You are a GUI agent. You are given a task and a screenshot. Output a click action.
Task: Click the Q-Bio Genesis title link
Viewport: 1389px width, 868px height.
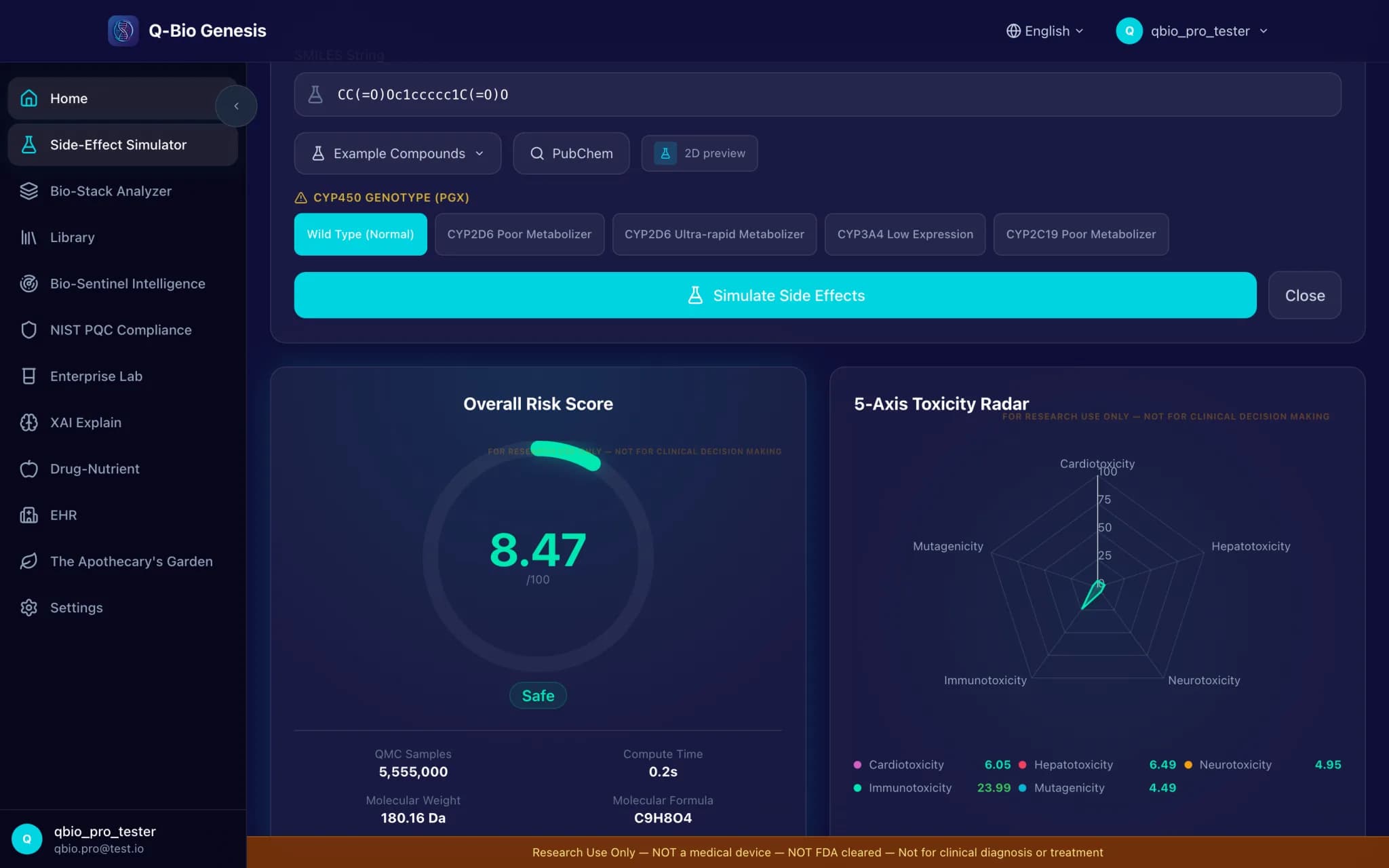coord(208,31)
